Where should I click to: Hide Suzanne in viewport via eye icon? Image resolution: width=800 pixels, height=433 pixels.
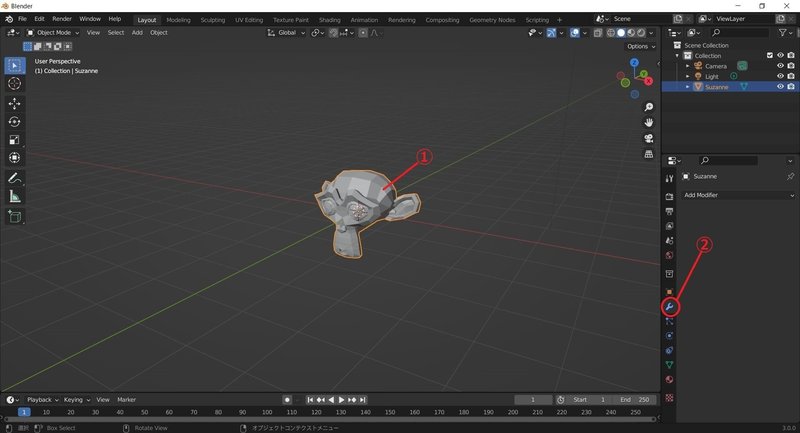(780, 87)
